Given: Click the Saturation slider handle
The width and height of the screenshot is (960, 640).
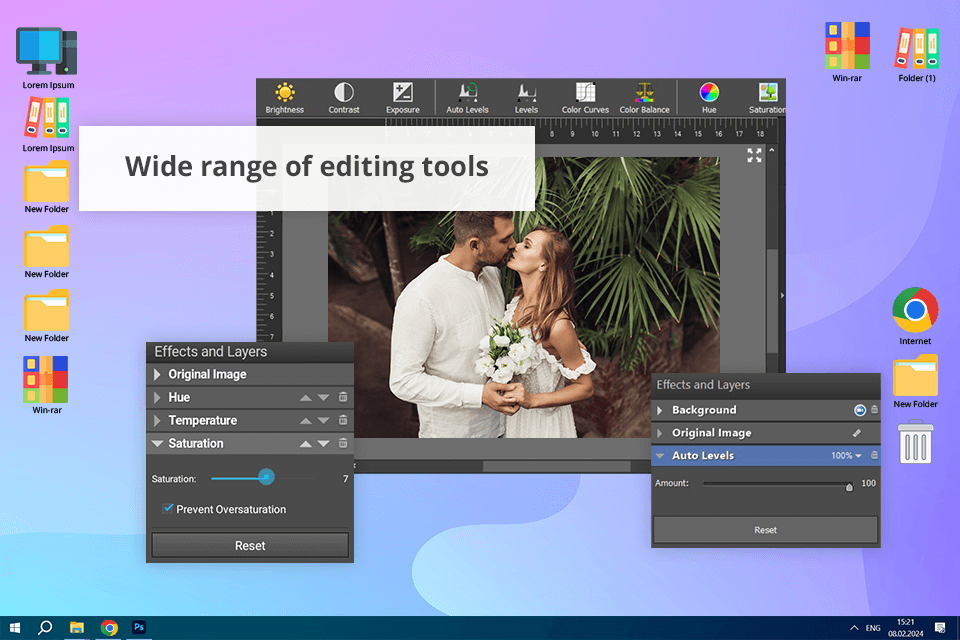Looking at the screenshot, I should tap(266, 476).
